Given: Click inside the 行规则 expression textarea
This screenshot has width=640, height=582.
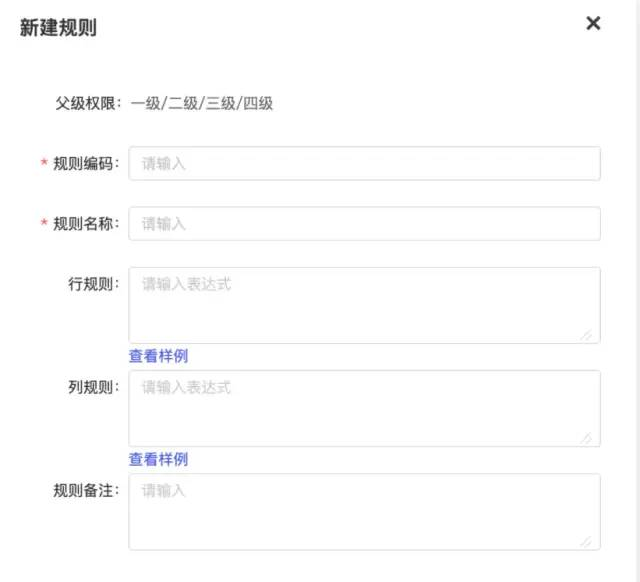Looking at the screenshot, I should (x=364, y=305).
